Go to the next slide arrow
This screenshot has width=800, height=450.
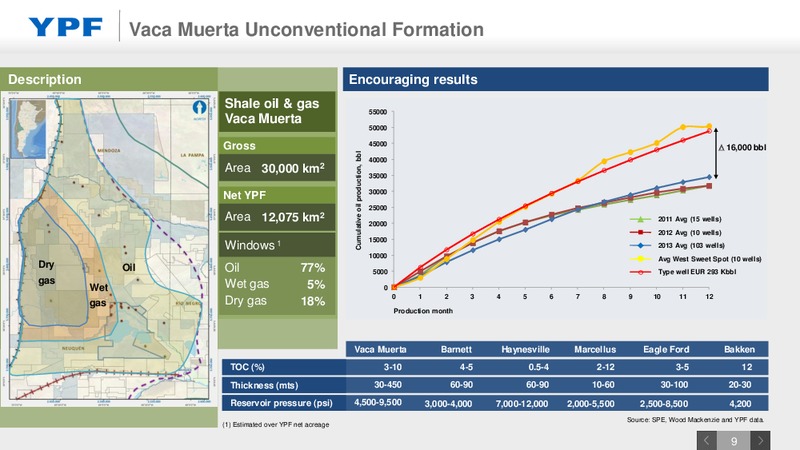(760, 440)
